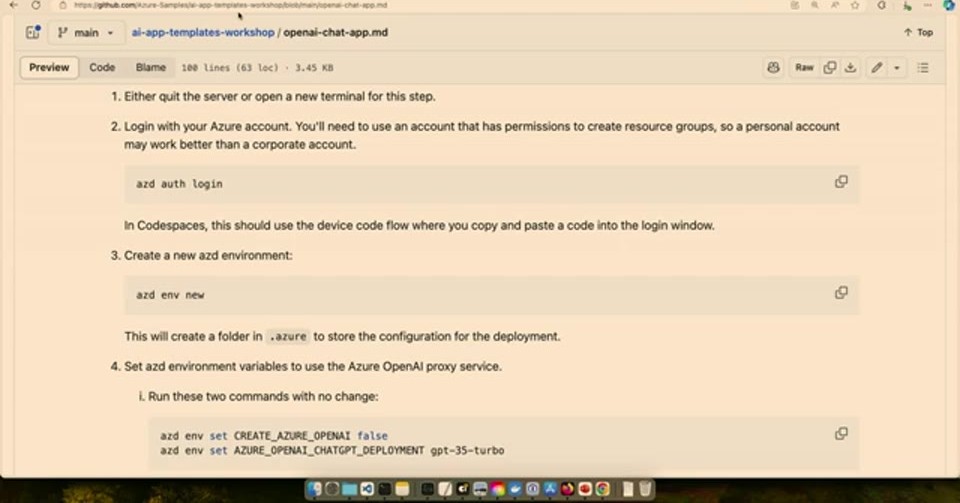
Task: Expand the file tree side panel
Action: (x=32, y=32)
